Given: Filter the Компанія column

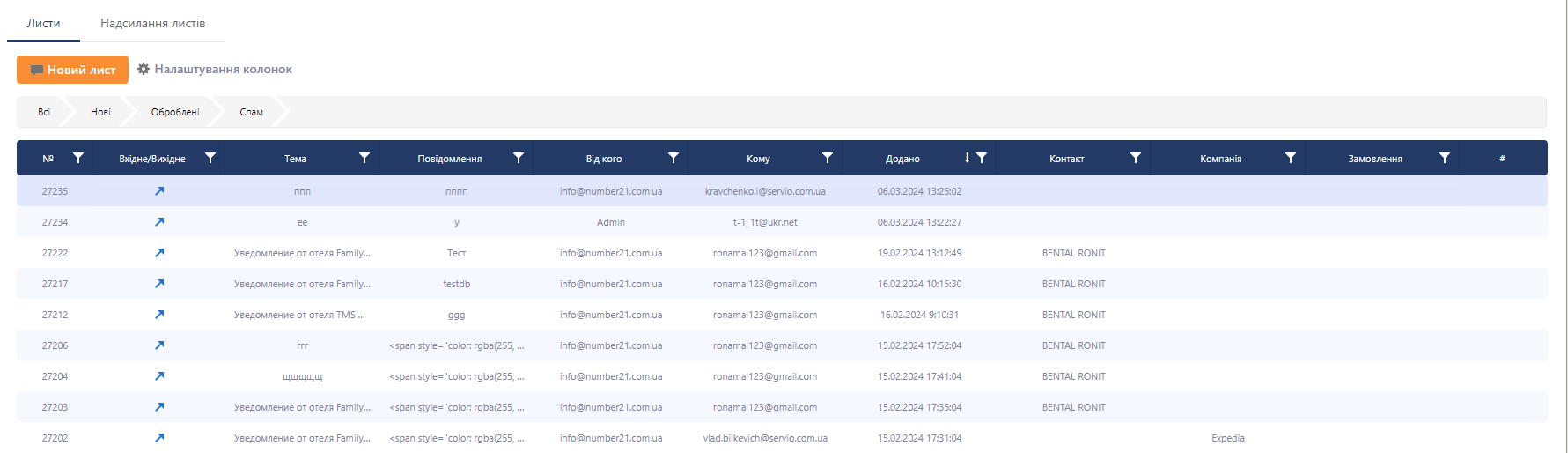Looking at the screenshot, I should pos(1291,158).
